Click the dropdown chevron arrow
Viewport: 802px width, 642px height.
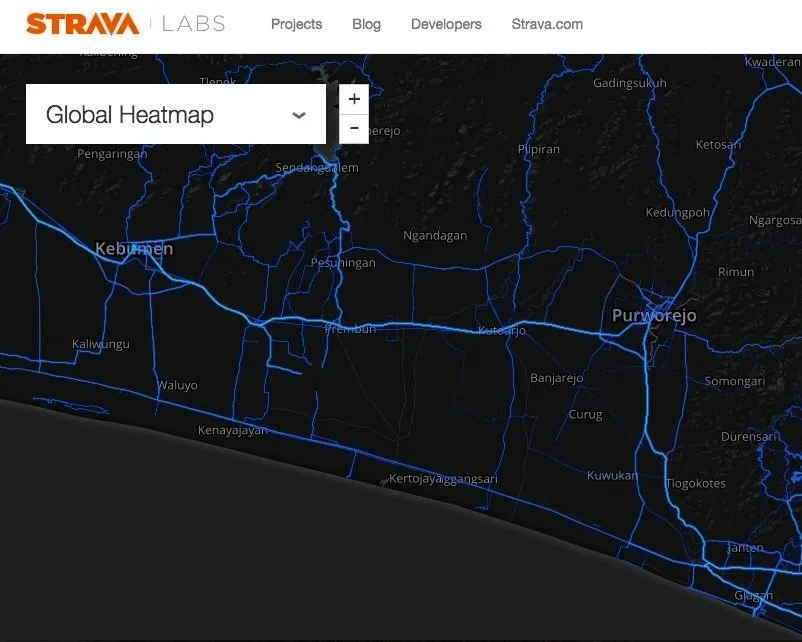pos(299,115)
